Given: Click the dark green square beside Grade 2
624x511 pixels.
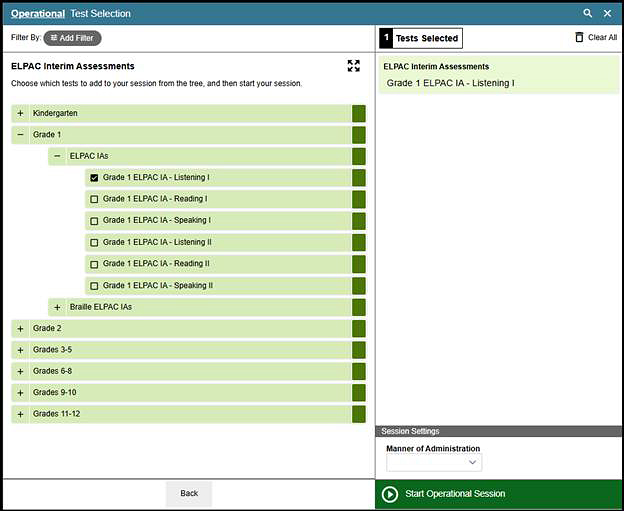Looking at the screenshot, I should tap(359, 329).
